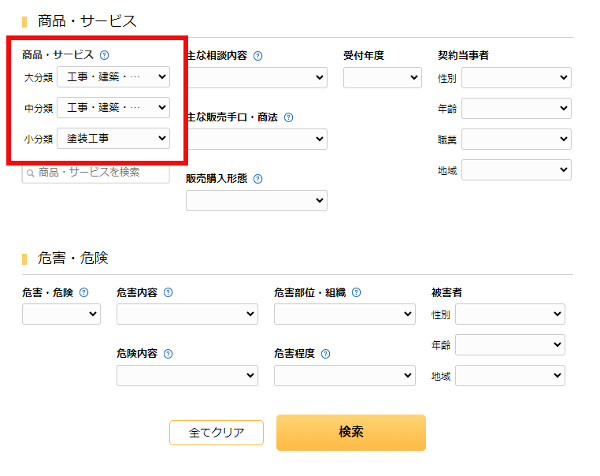The width and height of the screenshot is (600, 476).
Task: Focus the 商品・サービスを検索 input field
Action: click(x=96, y=173)
